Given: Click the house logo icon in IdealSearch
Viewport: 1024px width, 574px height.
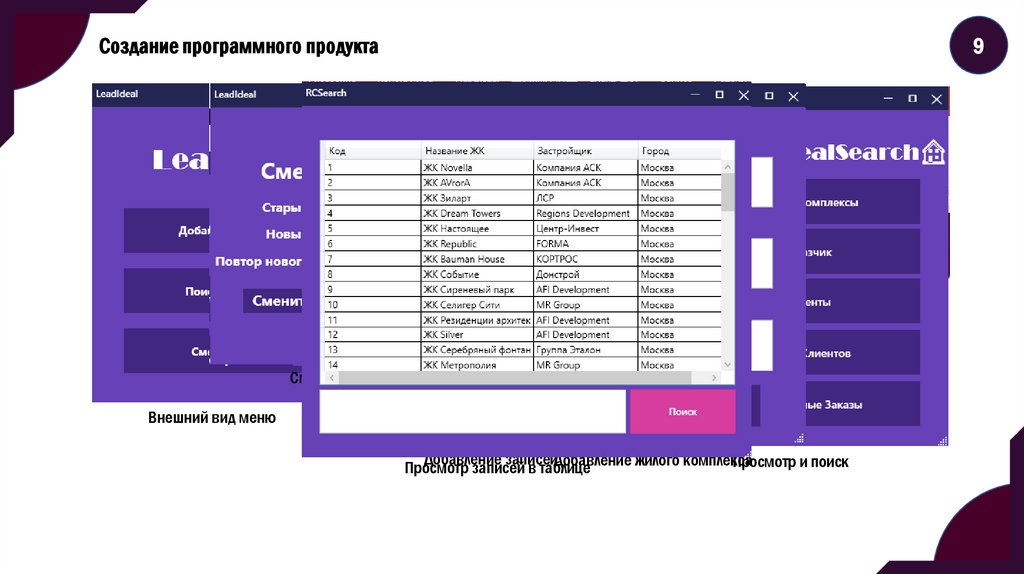Looking at the screenshot, I should [x=933, y=152].
